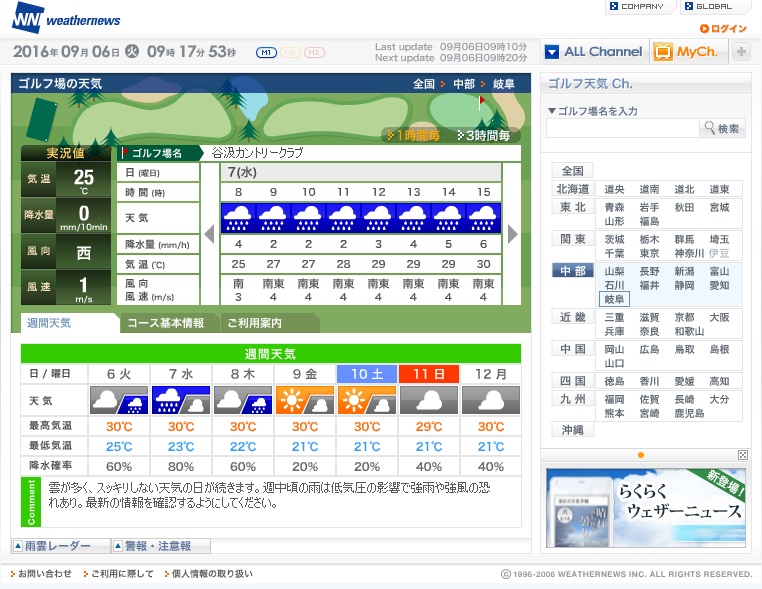
Task: Select the ご利用案内 tab
Action: point(270,323)
